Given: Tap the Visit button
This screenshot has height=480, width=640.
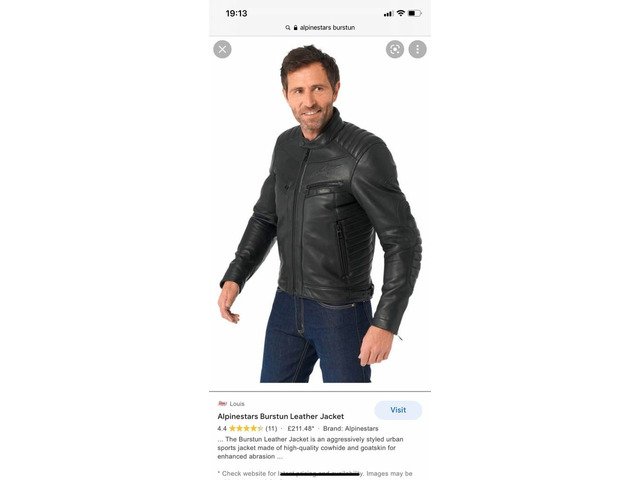Looking at the screenshot, I should coord(398,410).
